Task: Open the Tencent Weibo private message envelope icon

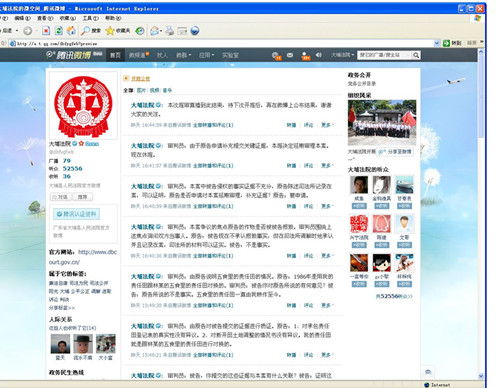Action: 290,55
